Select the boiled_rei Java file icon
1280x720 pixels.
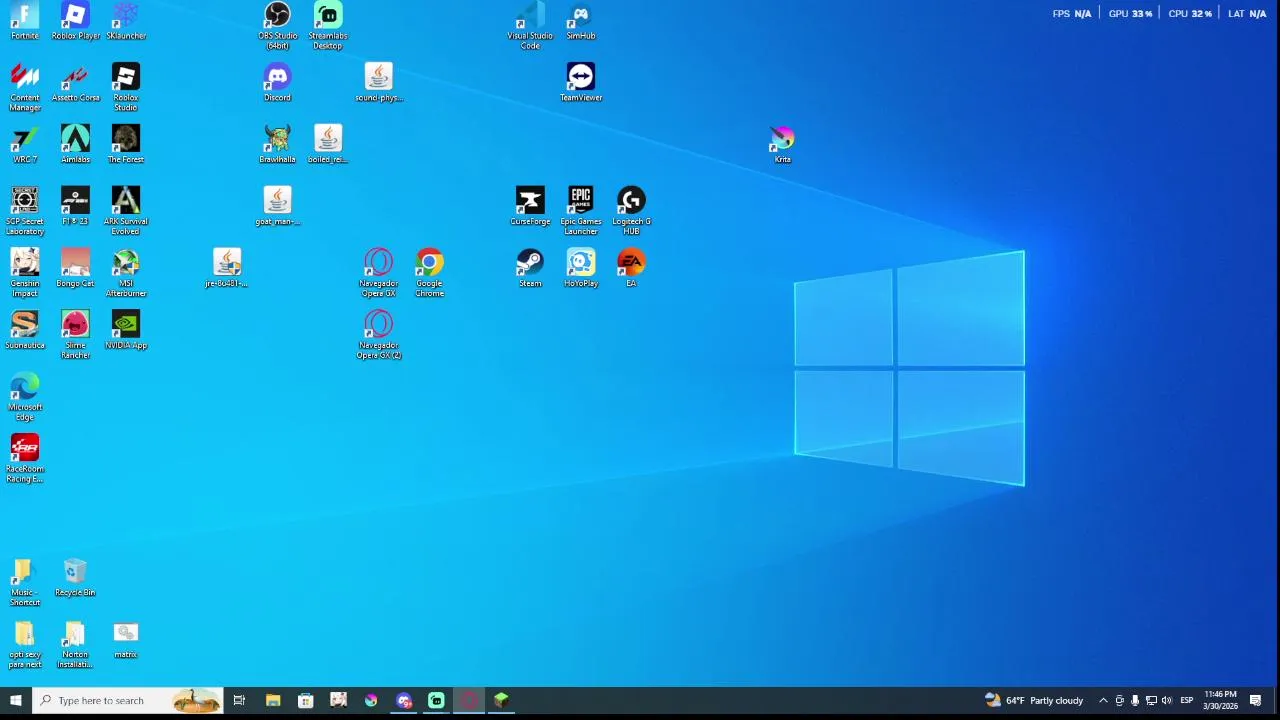[x=328, y=145]
